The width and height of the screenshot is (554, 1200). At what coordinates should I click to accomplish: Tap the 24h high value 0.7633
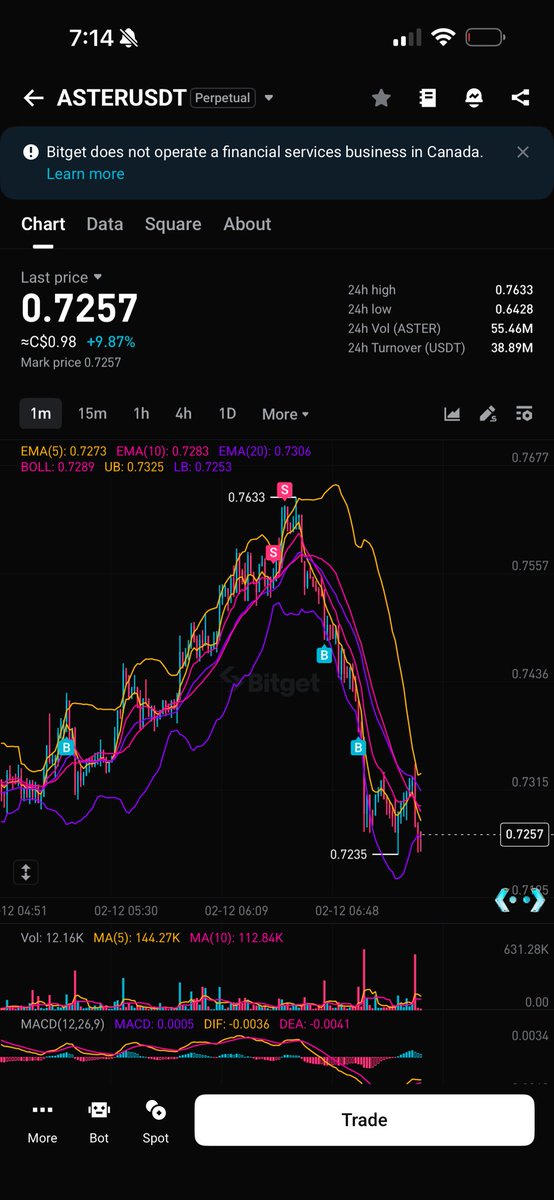[514, 290]
